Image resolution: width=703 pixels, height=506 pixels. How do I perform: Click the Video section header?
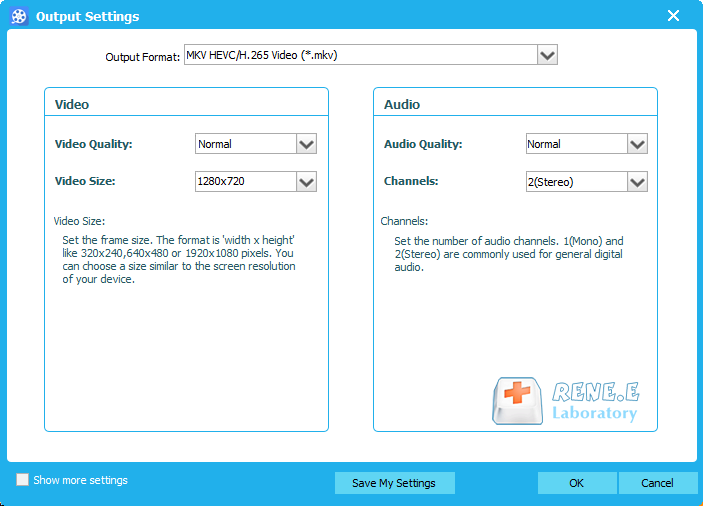click(72, 104)
